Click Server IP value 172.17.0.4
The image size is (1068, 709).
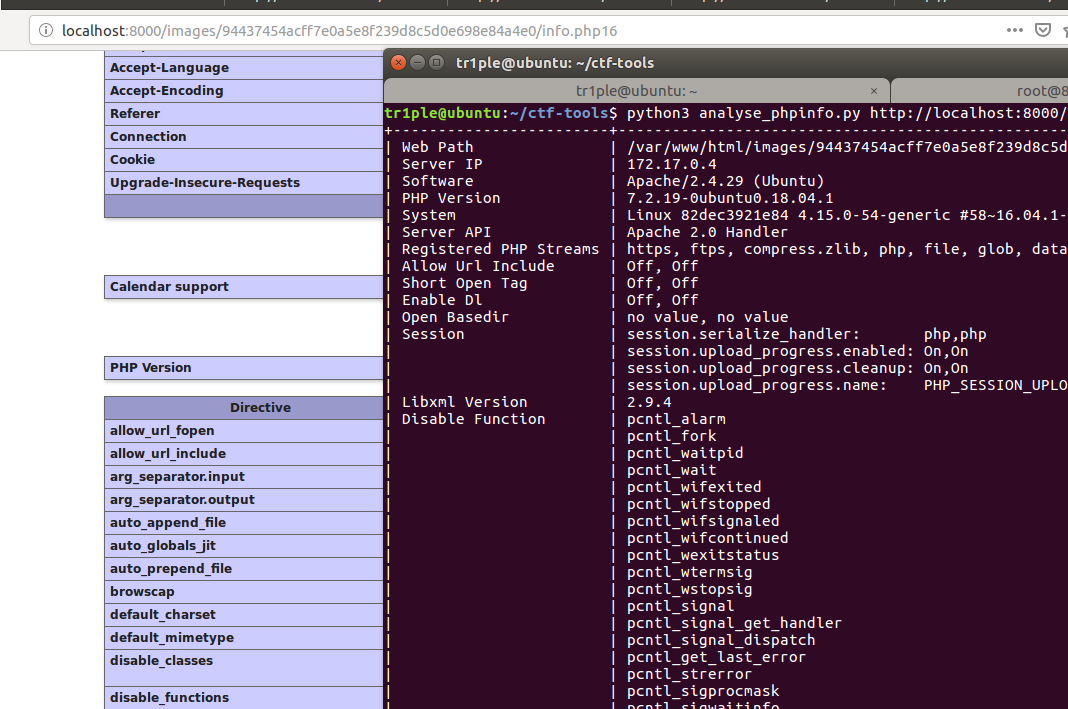tap(672, 164)
